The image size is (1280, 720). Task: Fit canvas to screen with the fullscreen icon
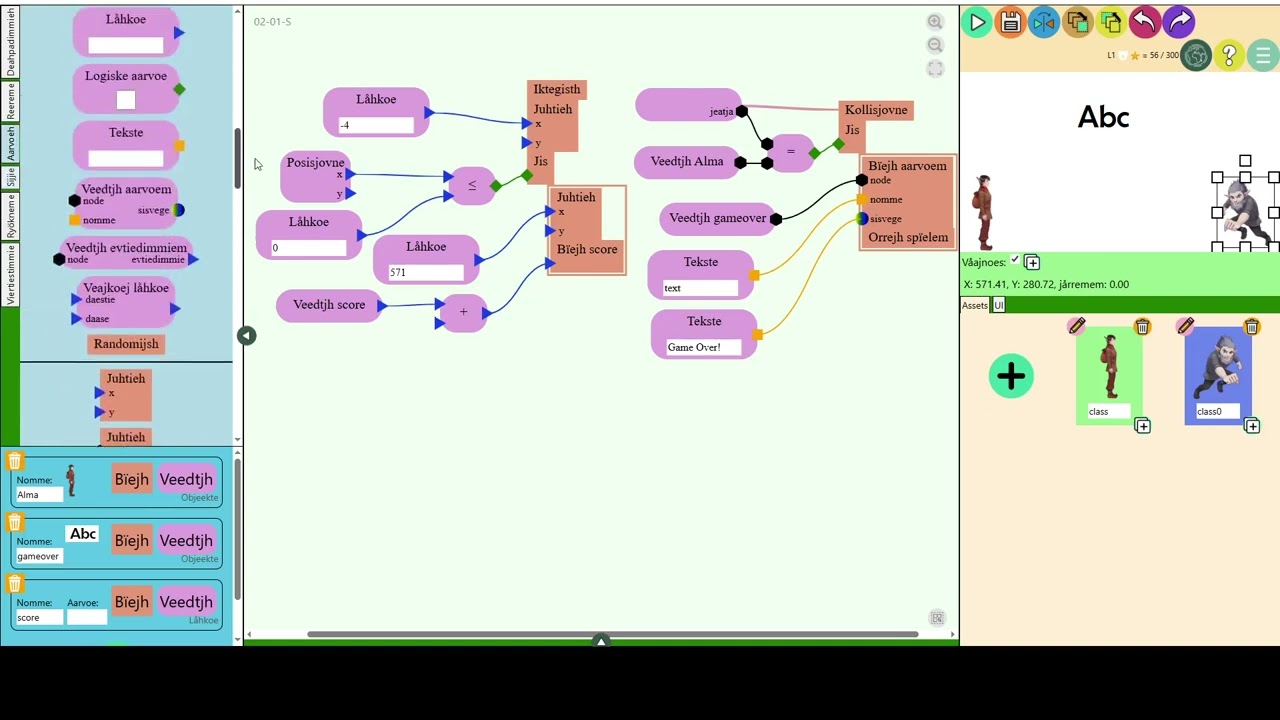935,69
